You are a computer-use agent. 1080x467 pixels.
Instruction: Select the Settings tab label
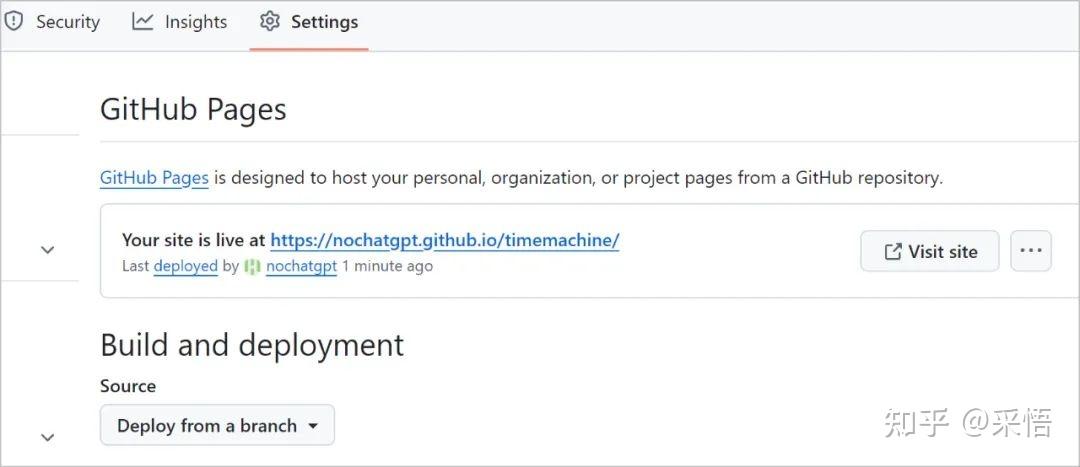click(x=324, y=22)
